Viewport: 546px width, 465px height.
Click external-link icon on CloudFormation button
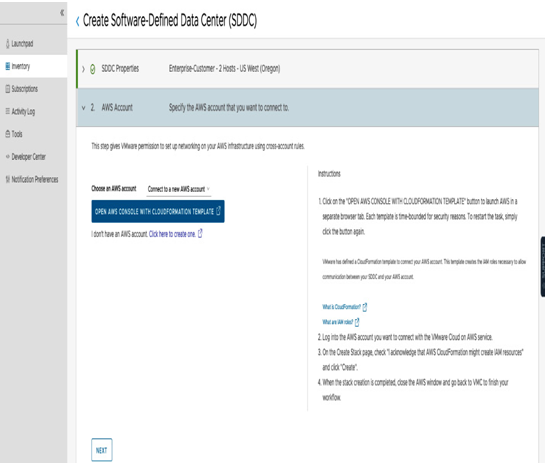[x=218, y=211]
